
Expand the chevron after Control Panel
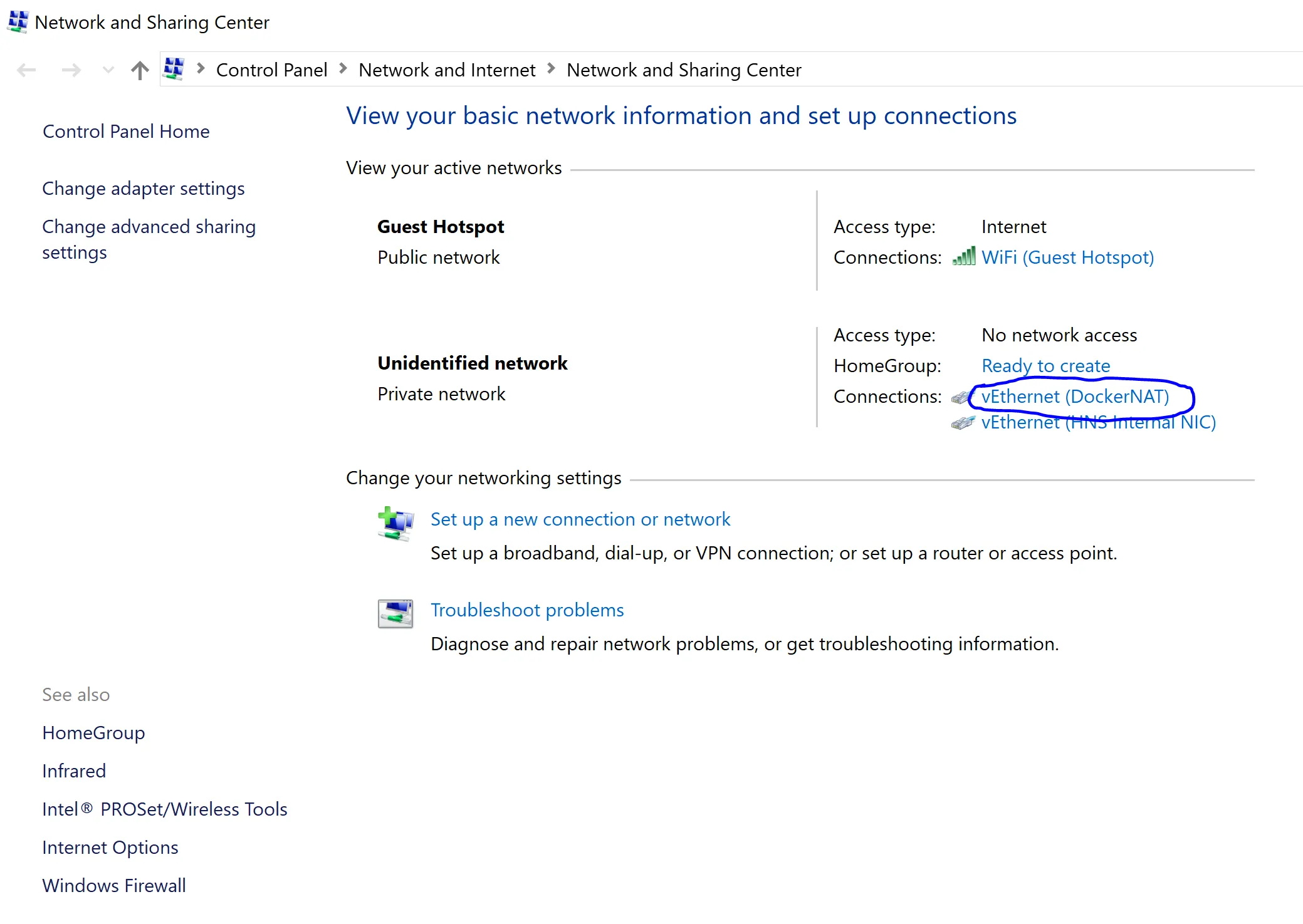pos(343,68)
